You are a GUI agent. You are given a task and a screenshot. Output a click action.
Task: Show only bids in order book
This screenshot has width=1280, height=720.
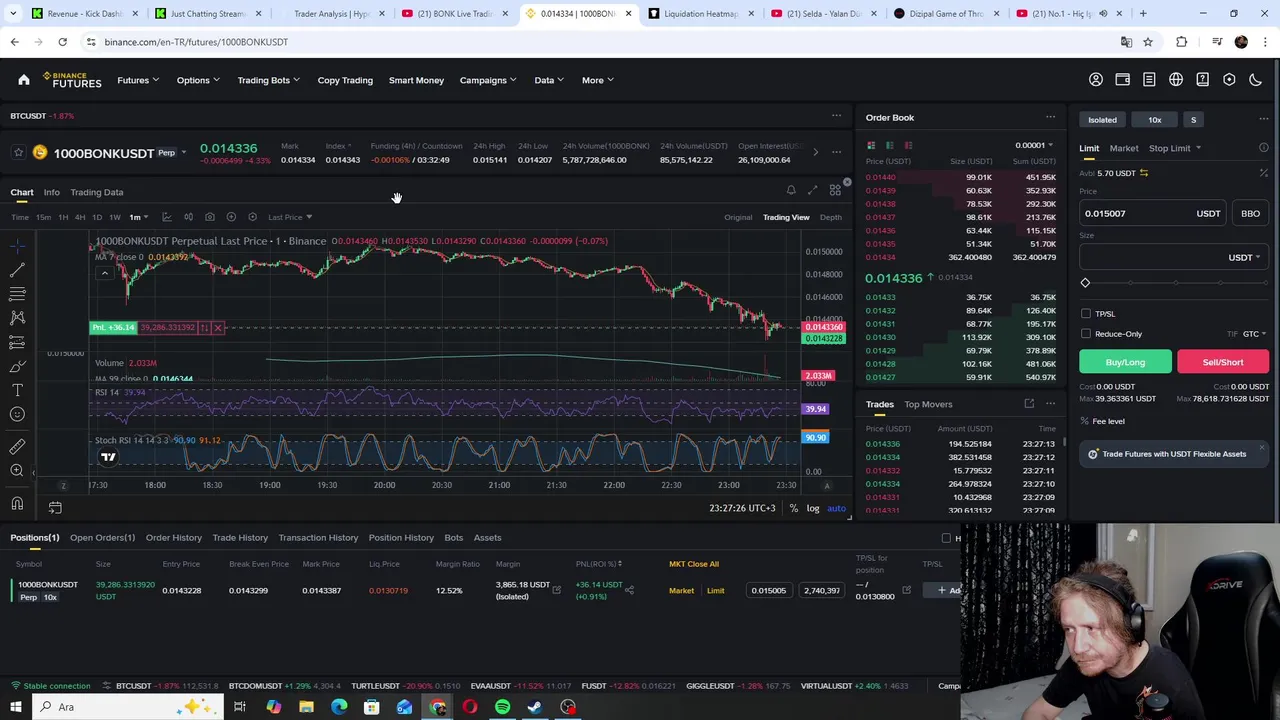pos(889,145)
